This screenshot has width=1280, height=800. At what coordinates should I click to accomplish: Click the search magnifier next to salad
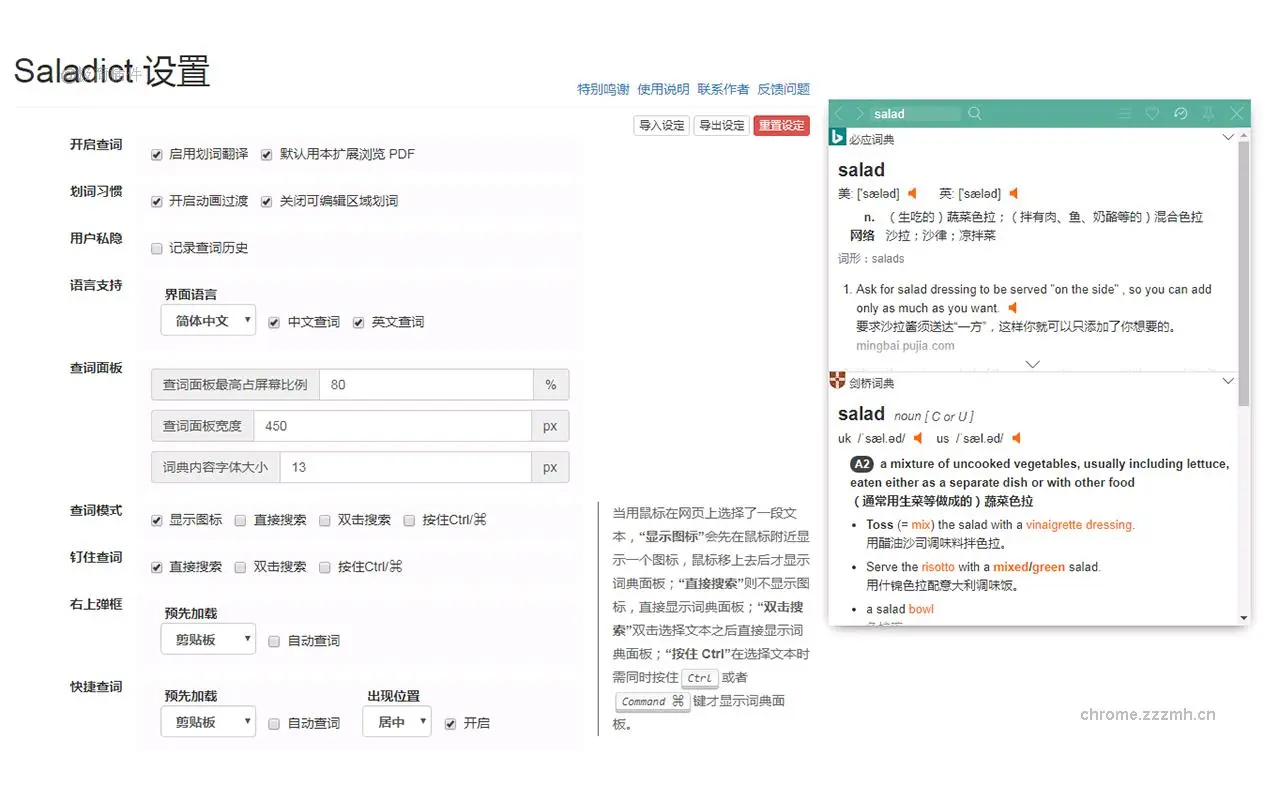974,113
